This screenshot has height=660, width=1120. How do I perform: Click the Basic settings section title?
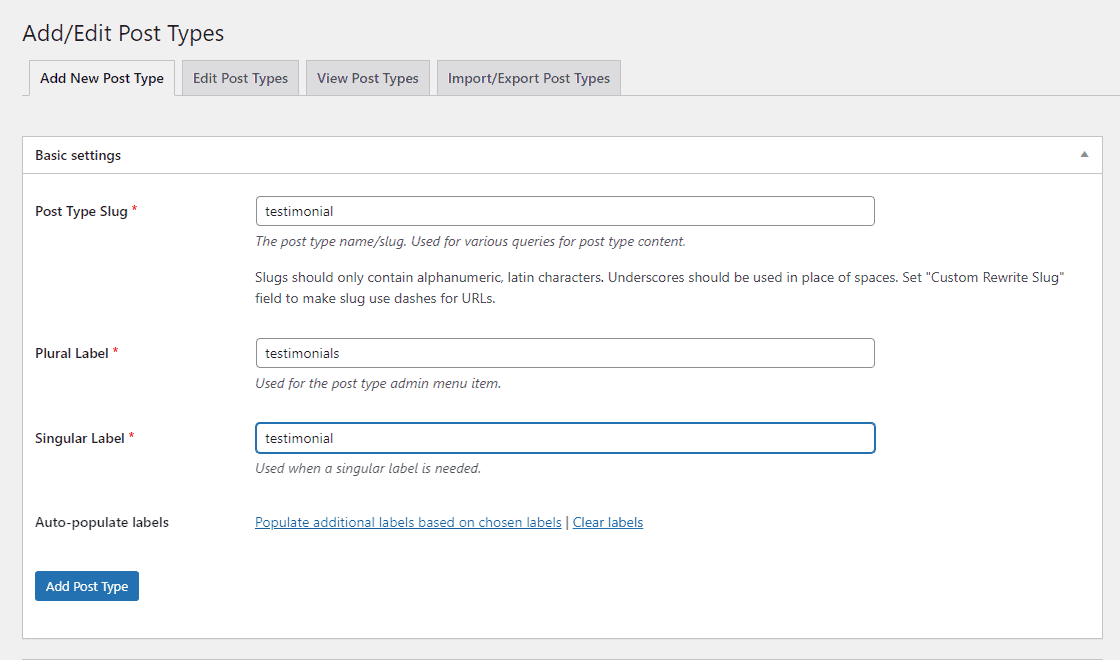pyautogui.click(x=78, y=155)
